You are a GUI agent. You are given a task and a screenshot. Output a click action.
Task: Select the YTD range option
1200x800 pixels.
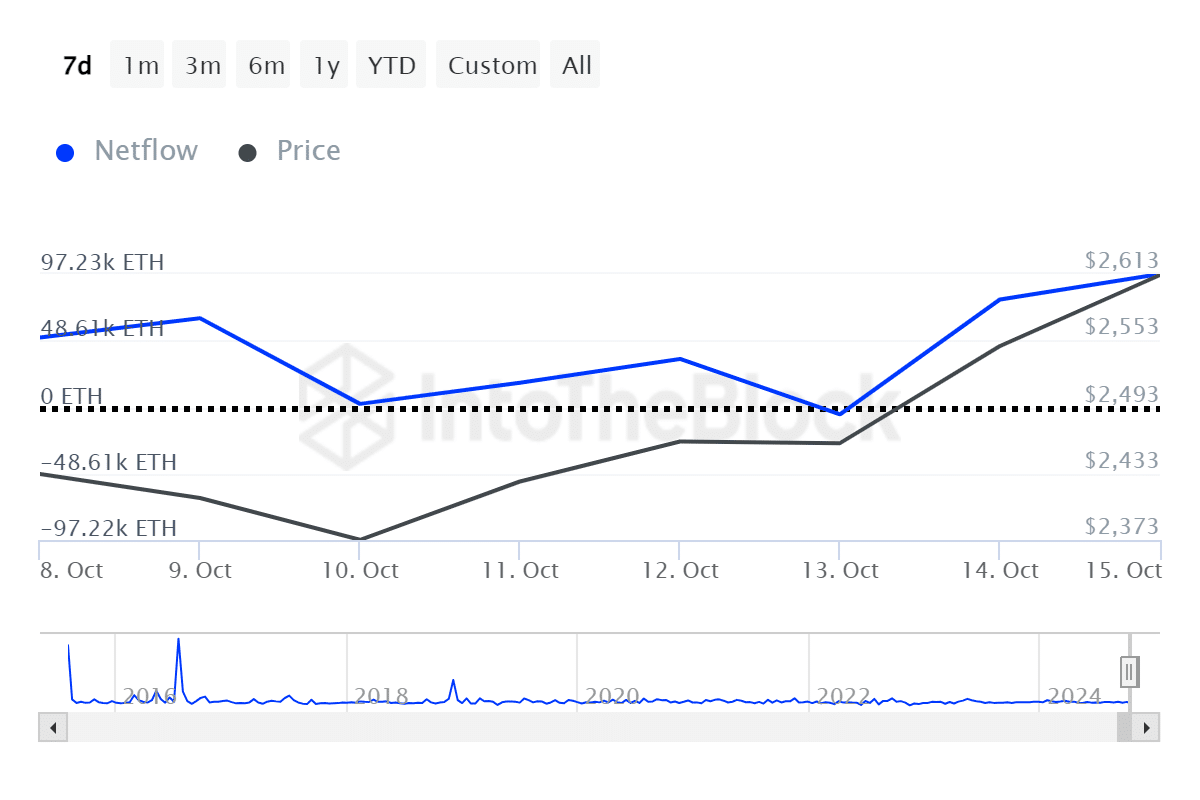pyautogui.click(x=391, y=64)
